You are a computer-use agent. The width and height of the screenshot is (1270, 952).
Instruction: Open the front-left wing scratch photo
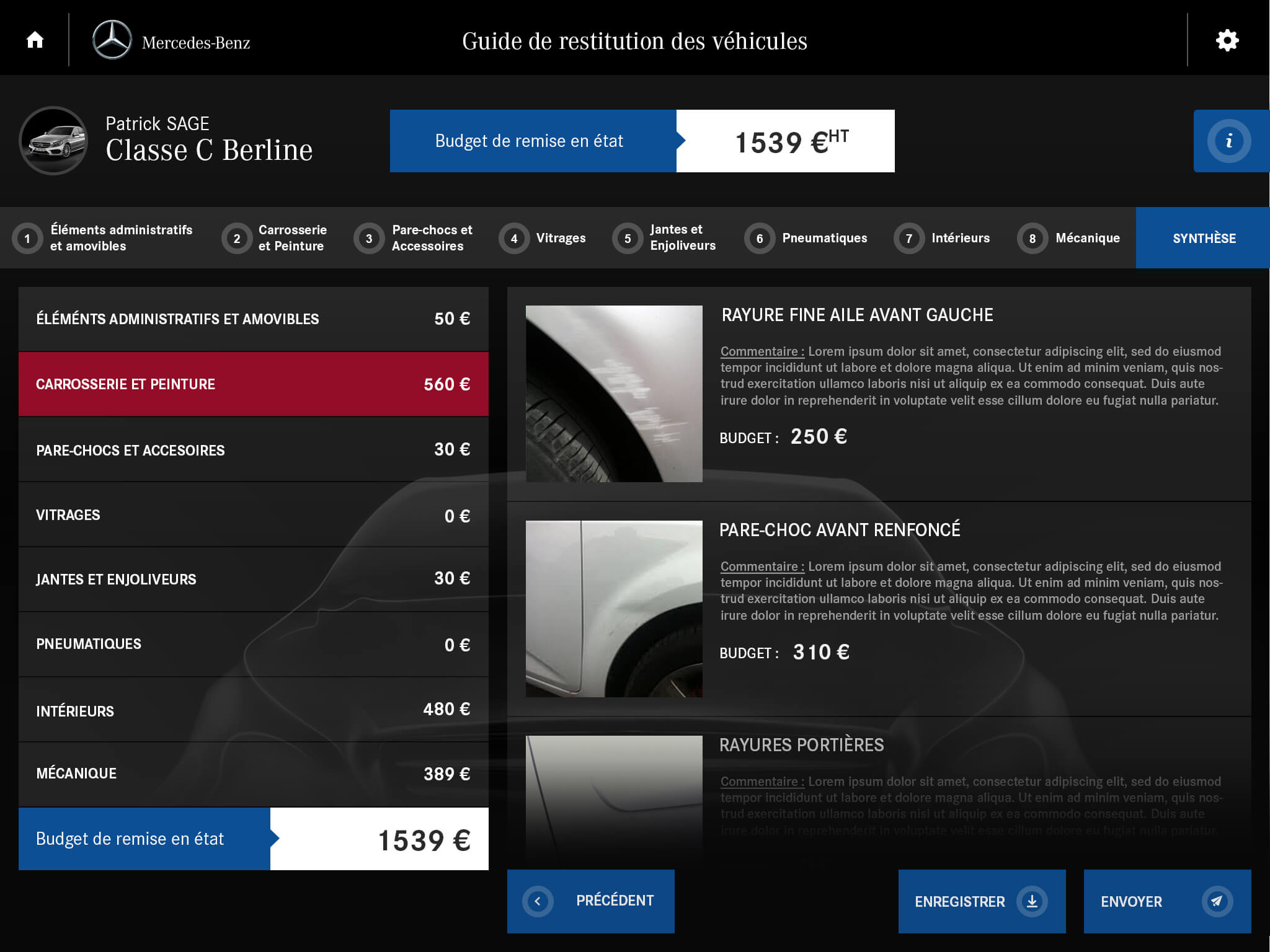614,394
